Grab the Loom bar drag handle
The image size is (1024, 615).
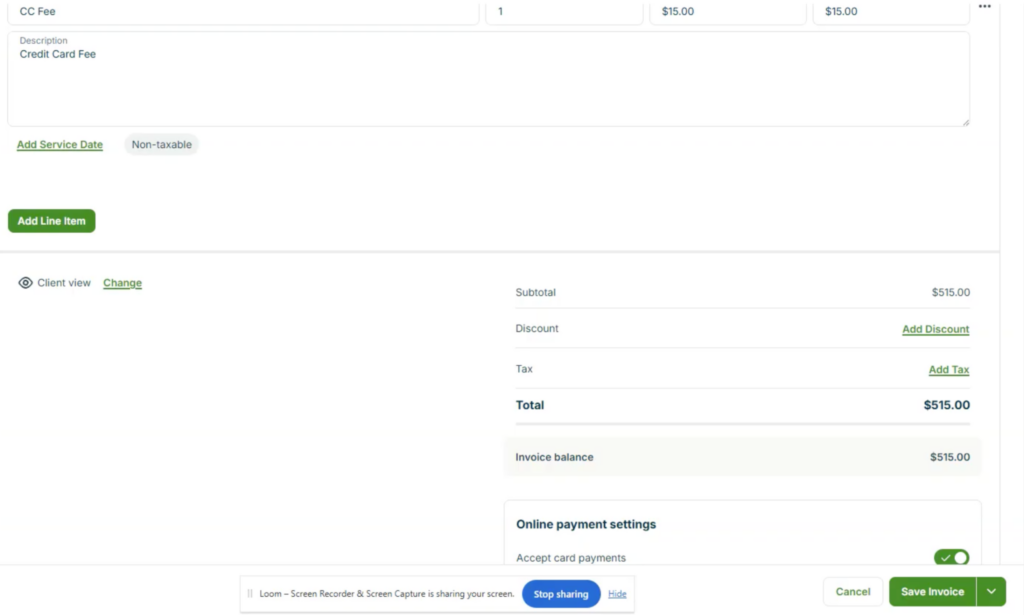point(249,593)
